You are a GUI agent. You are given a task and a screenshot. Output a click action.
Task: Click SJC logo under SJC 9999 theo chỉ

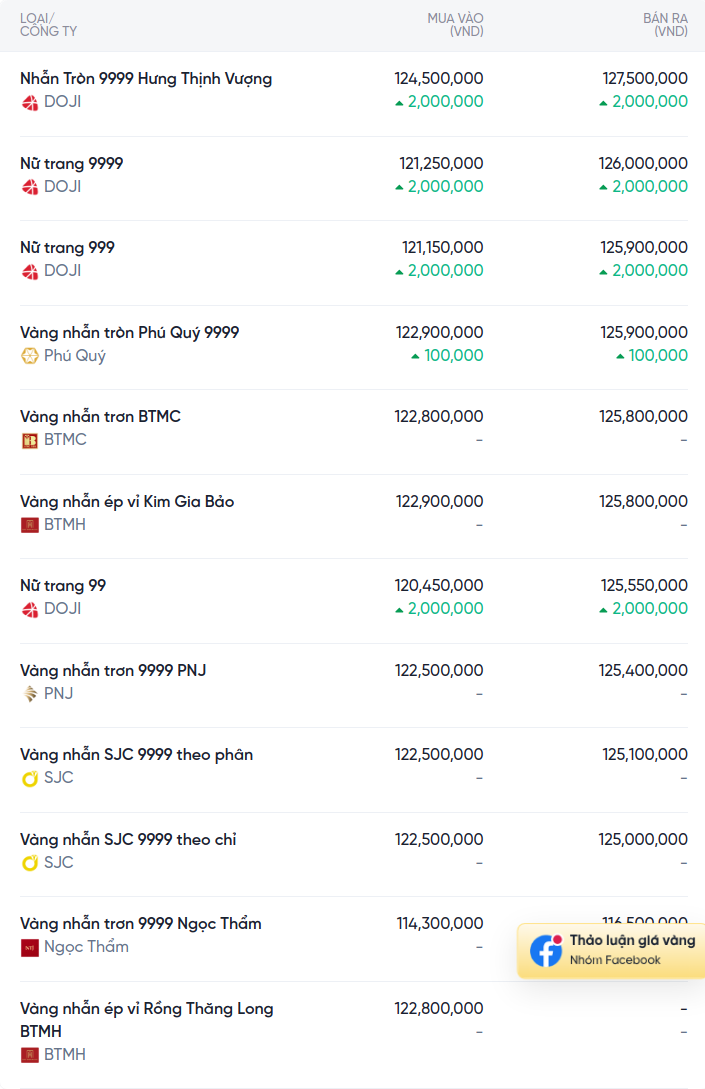[30, 863]
